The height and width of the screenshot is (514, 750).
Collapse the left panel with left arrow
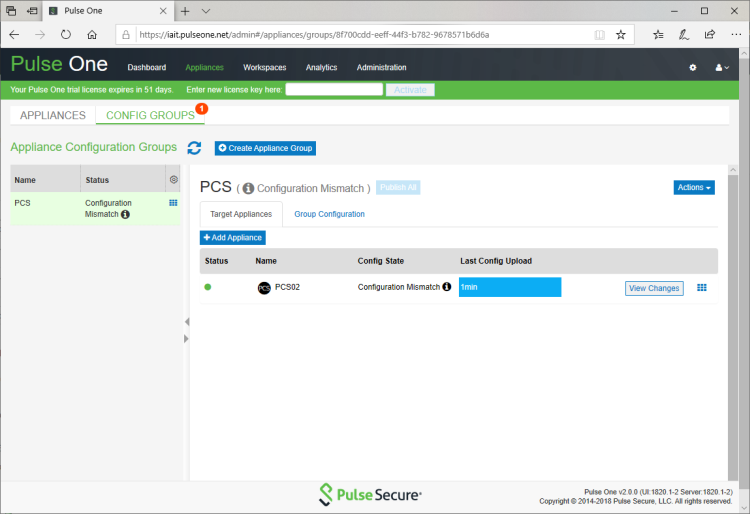185,322
